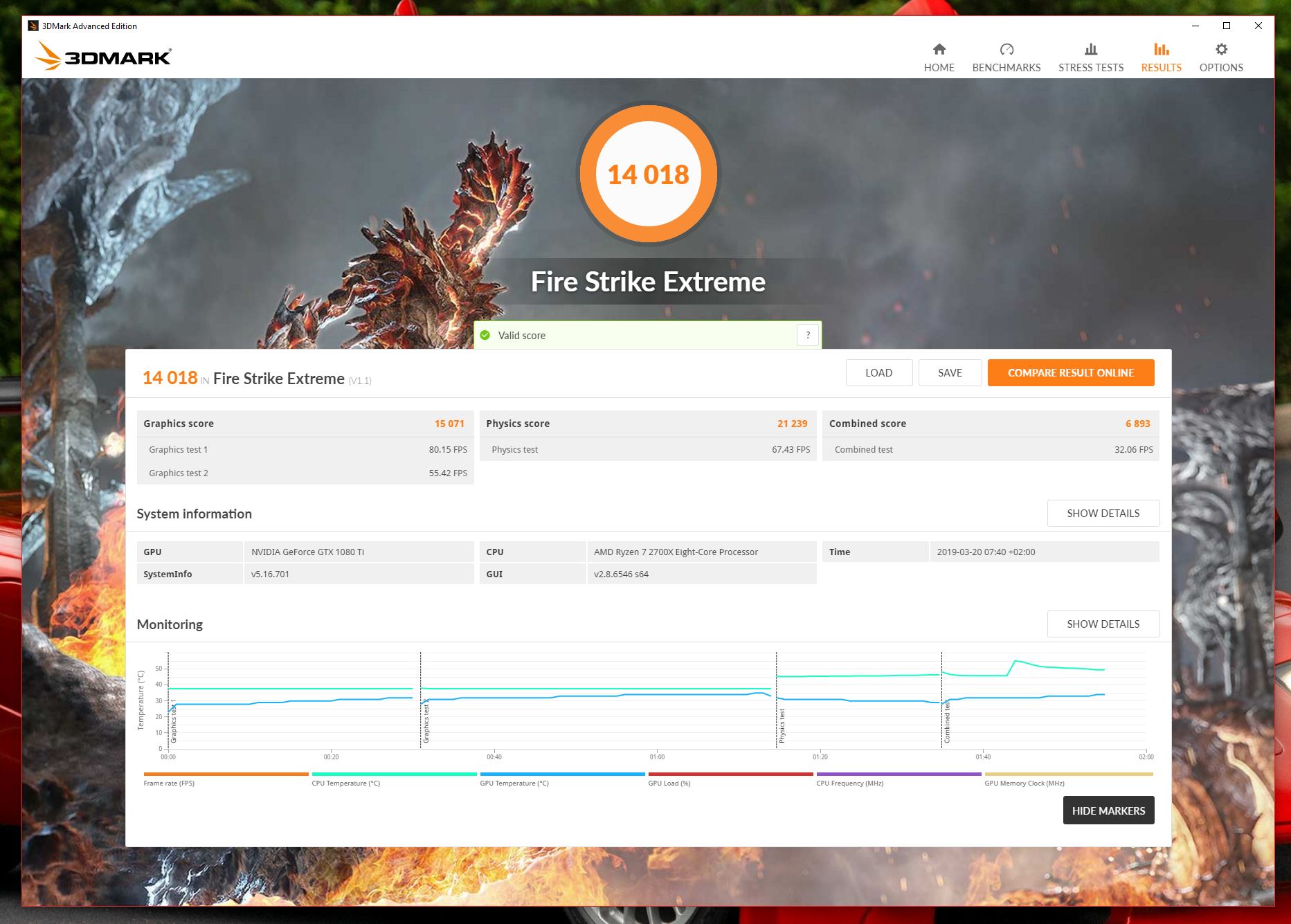Minimize the 3DMark window
This screenshot has width=1291, height=924.
coord(1195,26)
